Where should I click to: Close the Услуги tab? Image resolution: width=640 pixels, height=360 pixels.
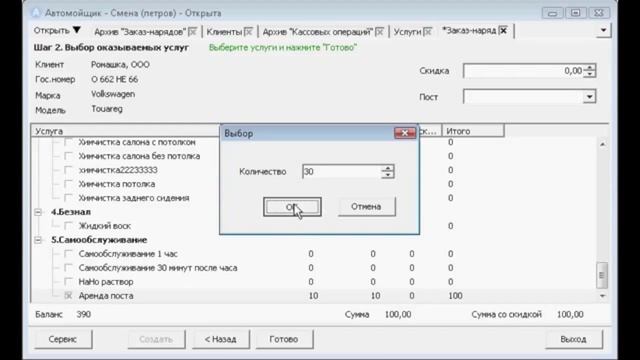[x=428, y=31]
